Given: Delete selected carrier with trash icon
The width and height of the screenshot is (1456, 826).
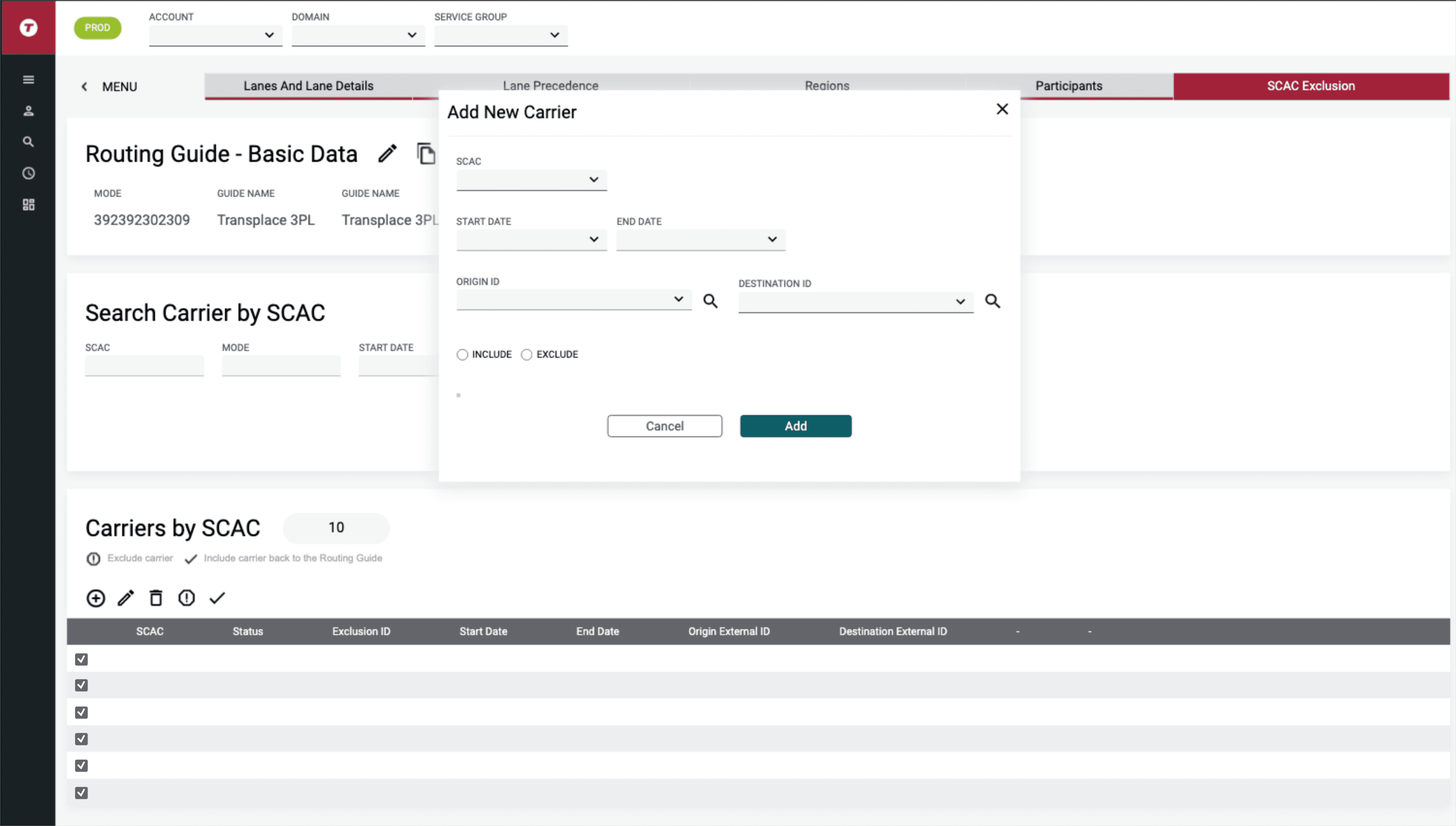Looking at the screenshot, I should [156, 598].
